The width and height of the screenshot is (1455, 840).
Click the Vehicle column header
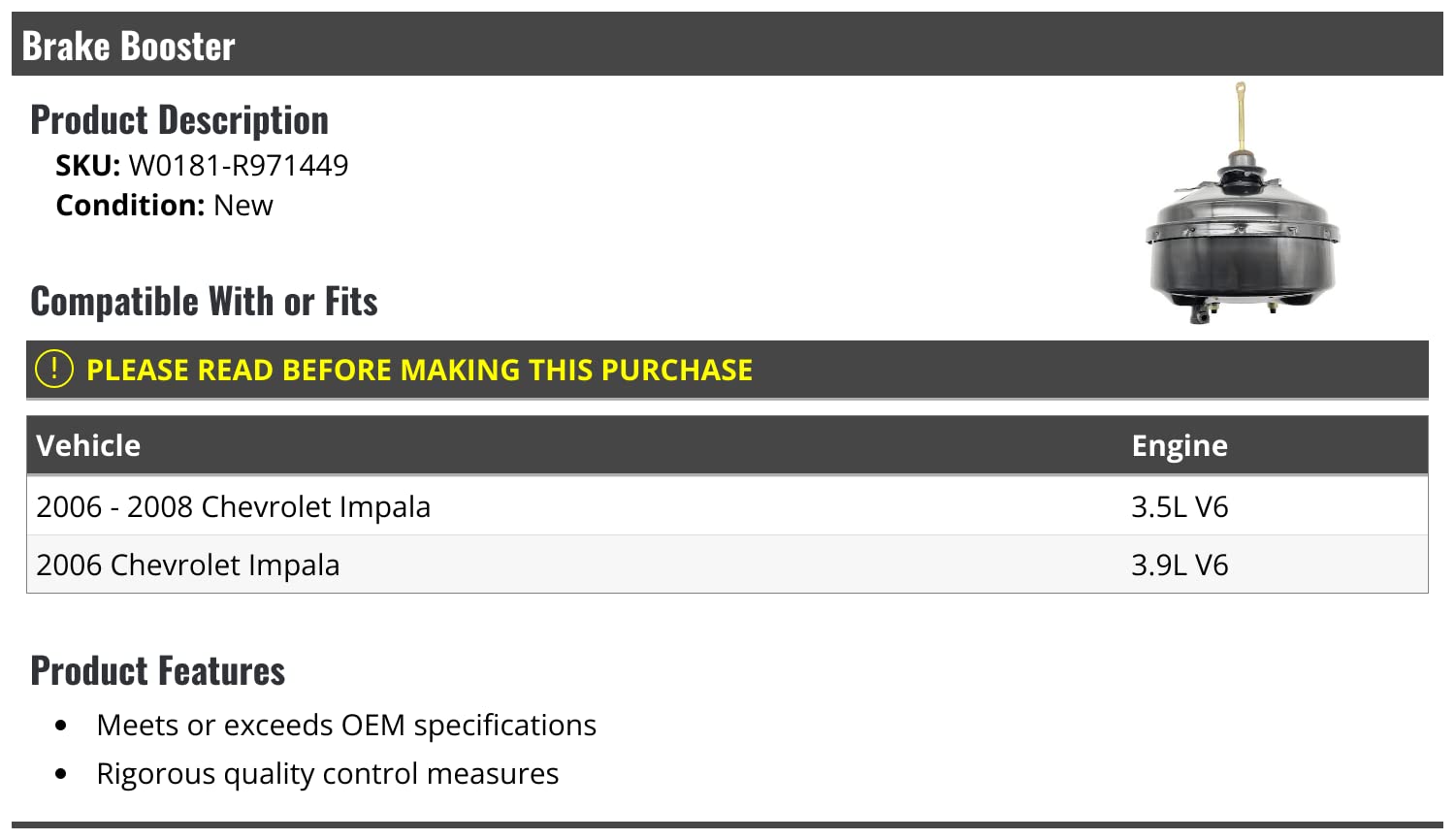(x=88, y=445)
